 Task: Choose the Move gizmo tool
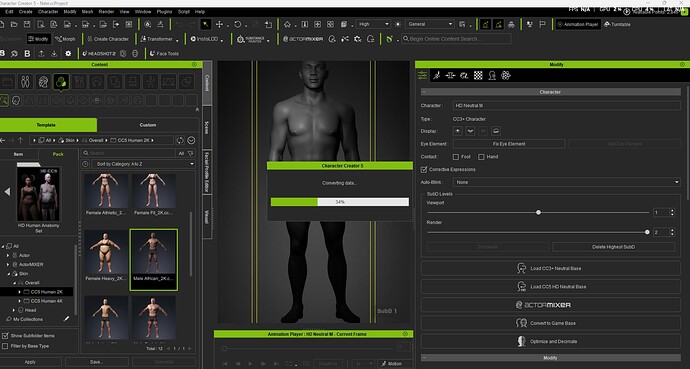point(219,24)
